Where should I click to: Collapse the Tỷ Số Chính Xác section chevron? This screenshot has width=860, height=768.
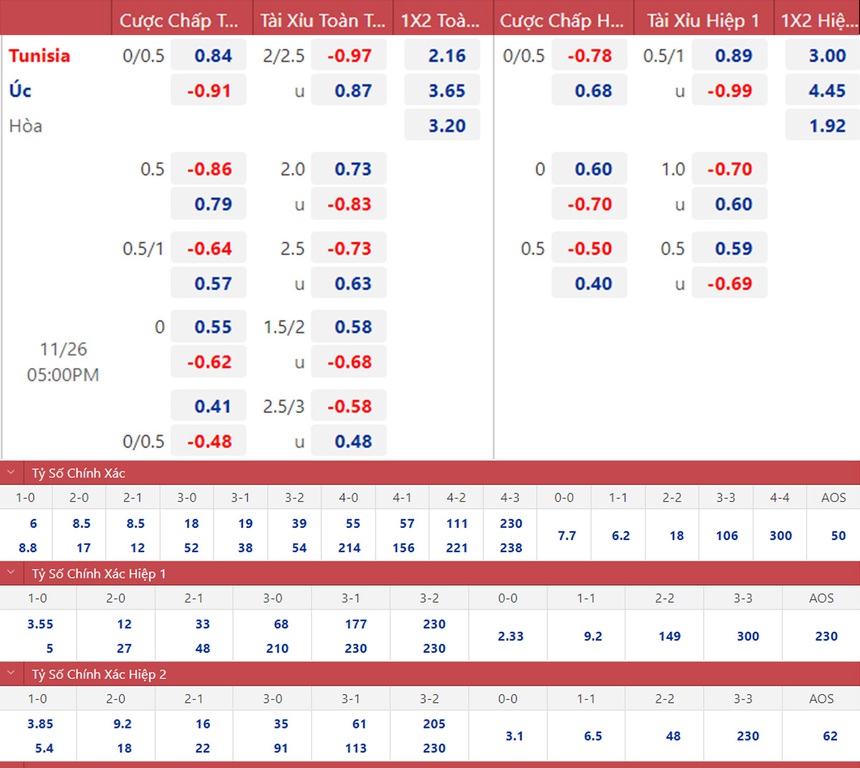[11, 473]
